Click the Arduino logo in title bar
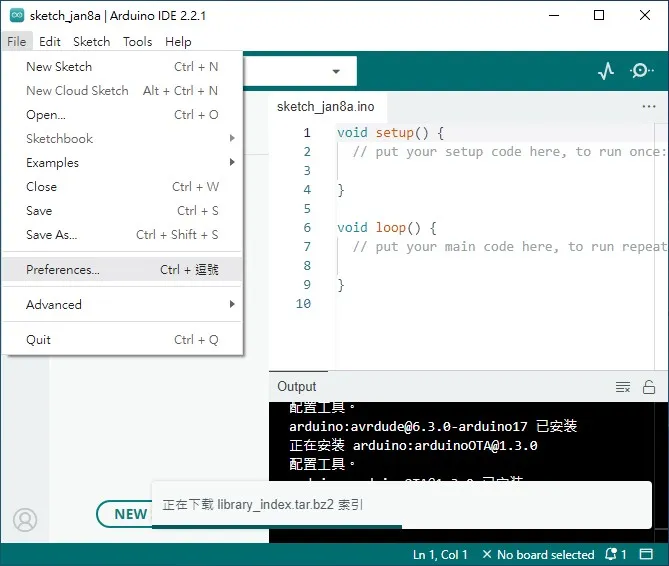This screenshot has width=669, height=566. [x=17, y=15]
